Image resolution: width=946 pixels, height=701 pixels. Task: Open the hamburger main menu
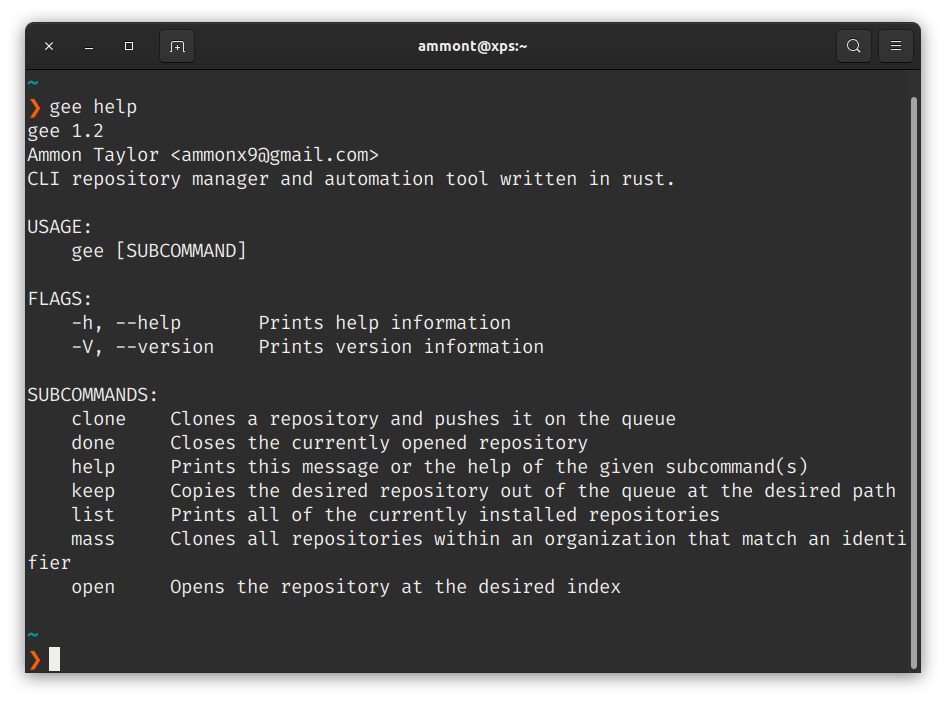coord(895,45)
